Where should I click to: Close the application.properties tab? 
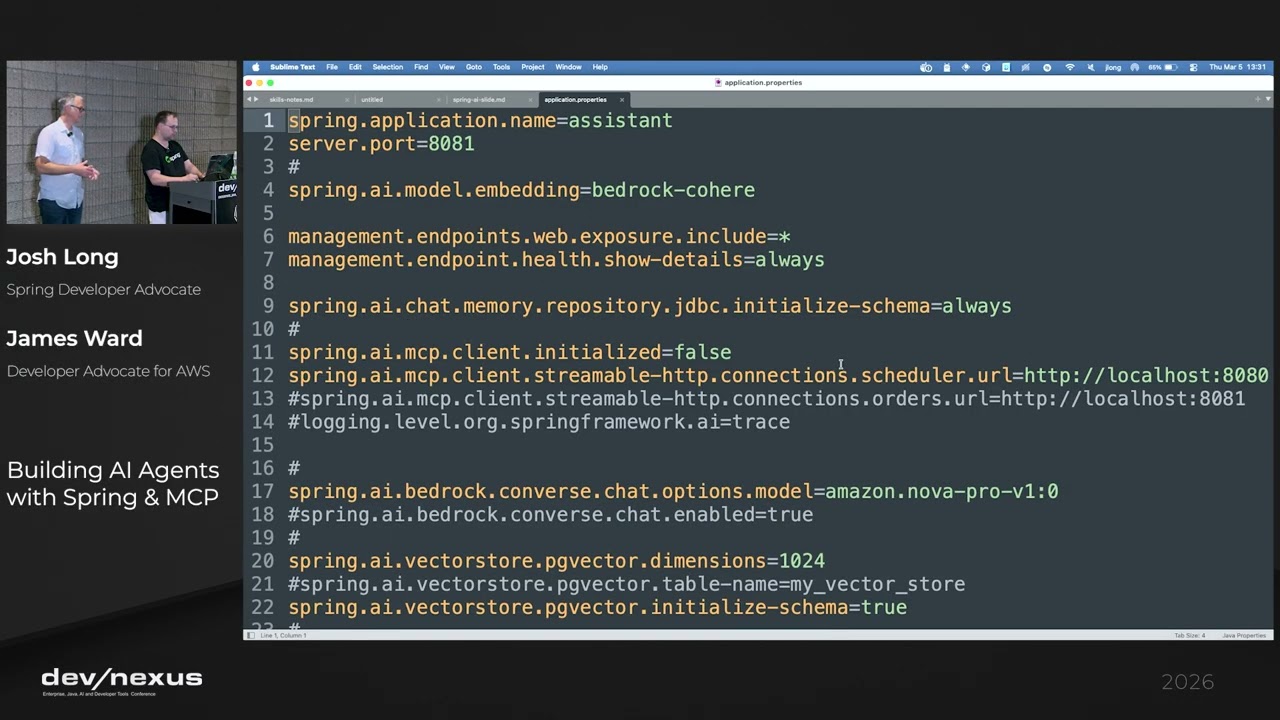pos(622,100)
